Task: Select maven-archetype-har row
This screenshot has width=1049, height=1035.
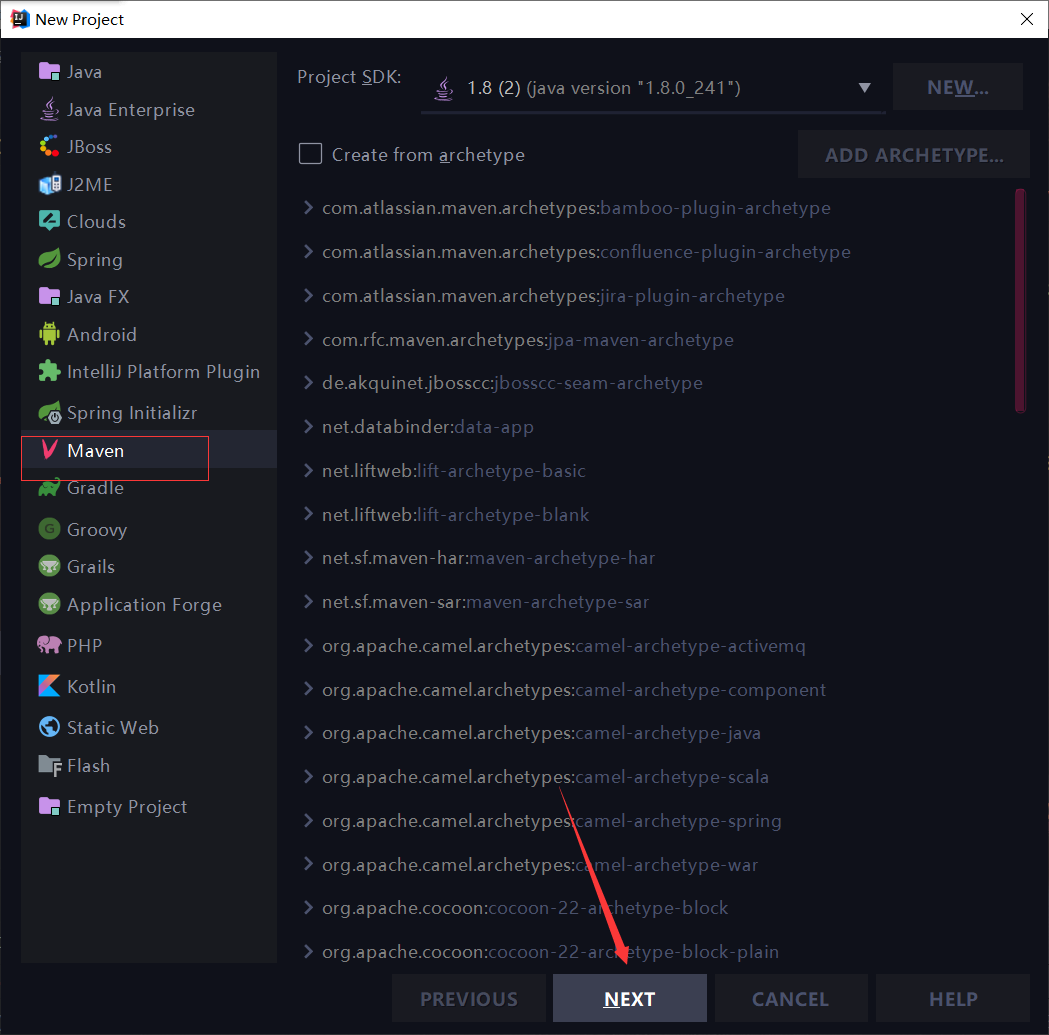Action: tap(654, 558)
